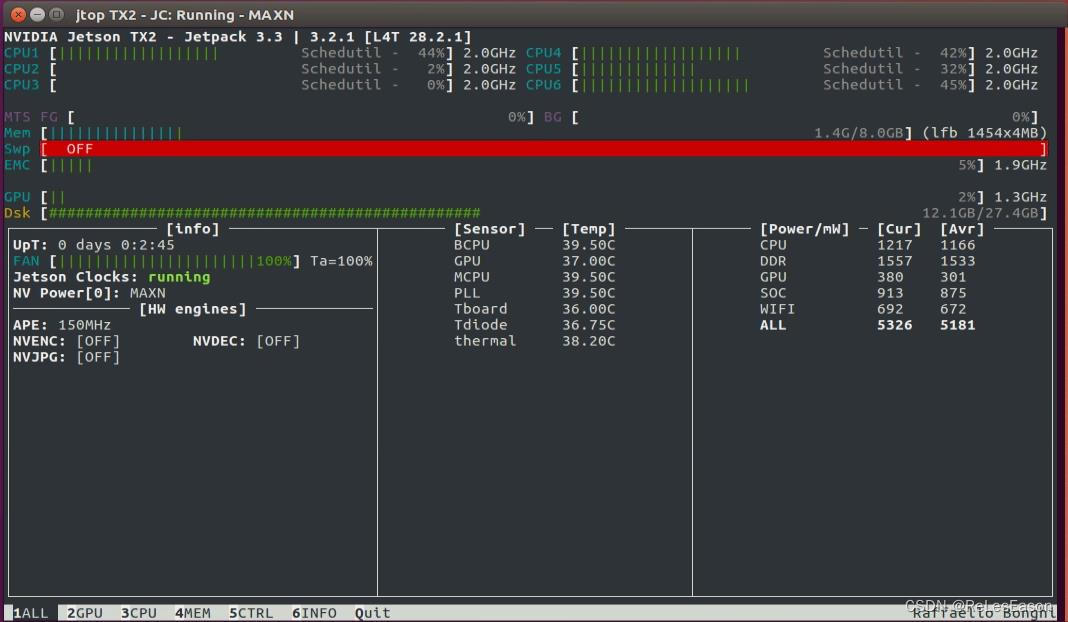Switch to the 1ALL tab
Screen dimensions: 1068x622
click(31, 612)
